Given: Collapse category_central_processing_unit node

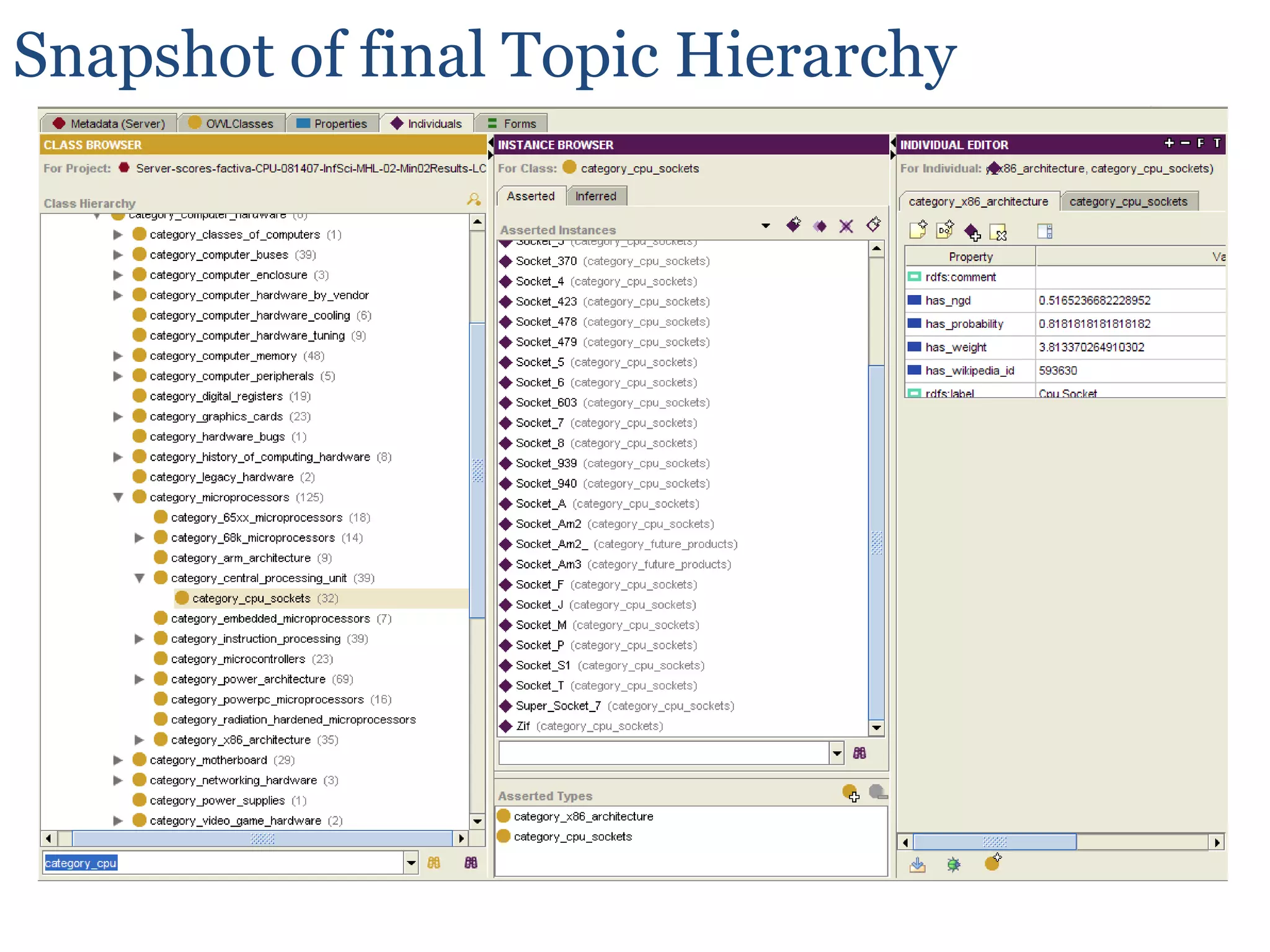Looking at the screenshot, I should coord(140,578).
